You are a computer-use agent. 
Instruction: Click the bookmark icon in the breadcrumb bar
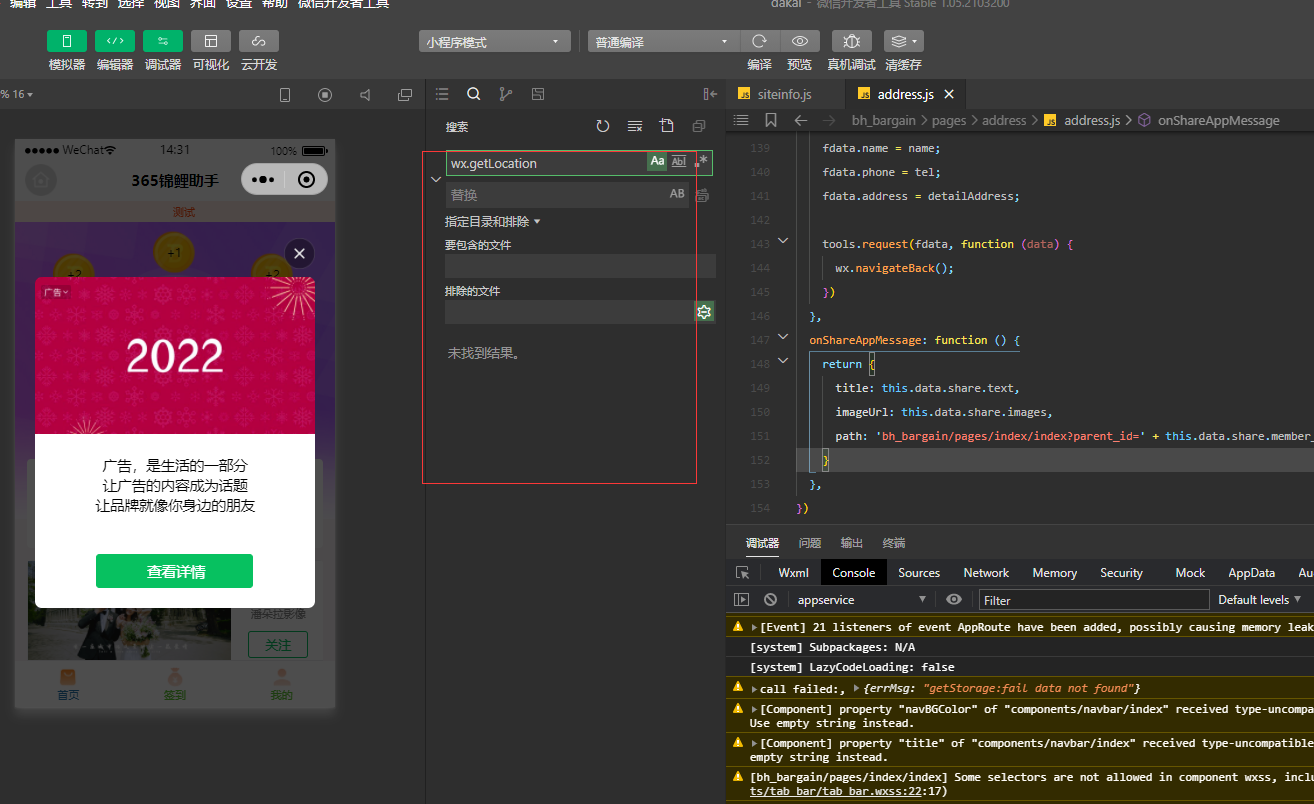click(x=770, y=120)
